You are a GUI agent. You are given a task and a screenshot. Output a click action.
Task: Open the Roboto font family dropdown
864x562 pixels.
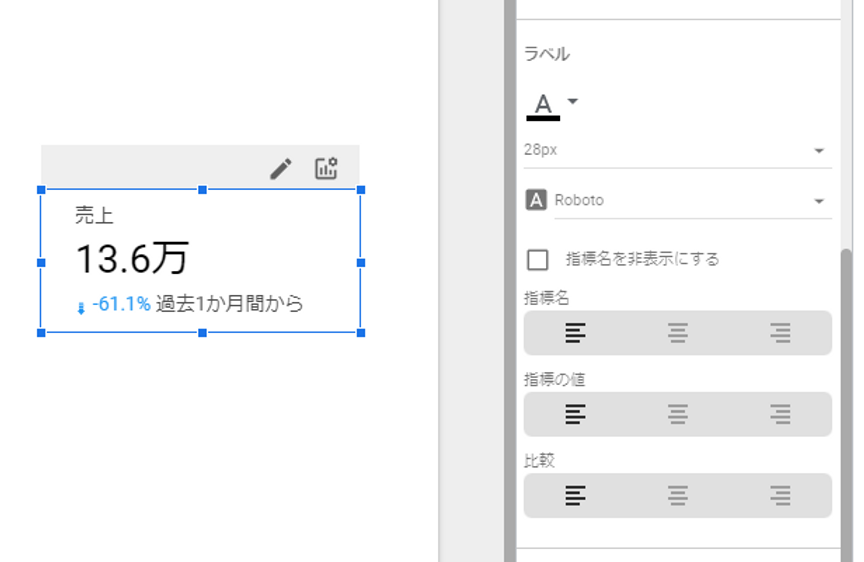693,201
